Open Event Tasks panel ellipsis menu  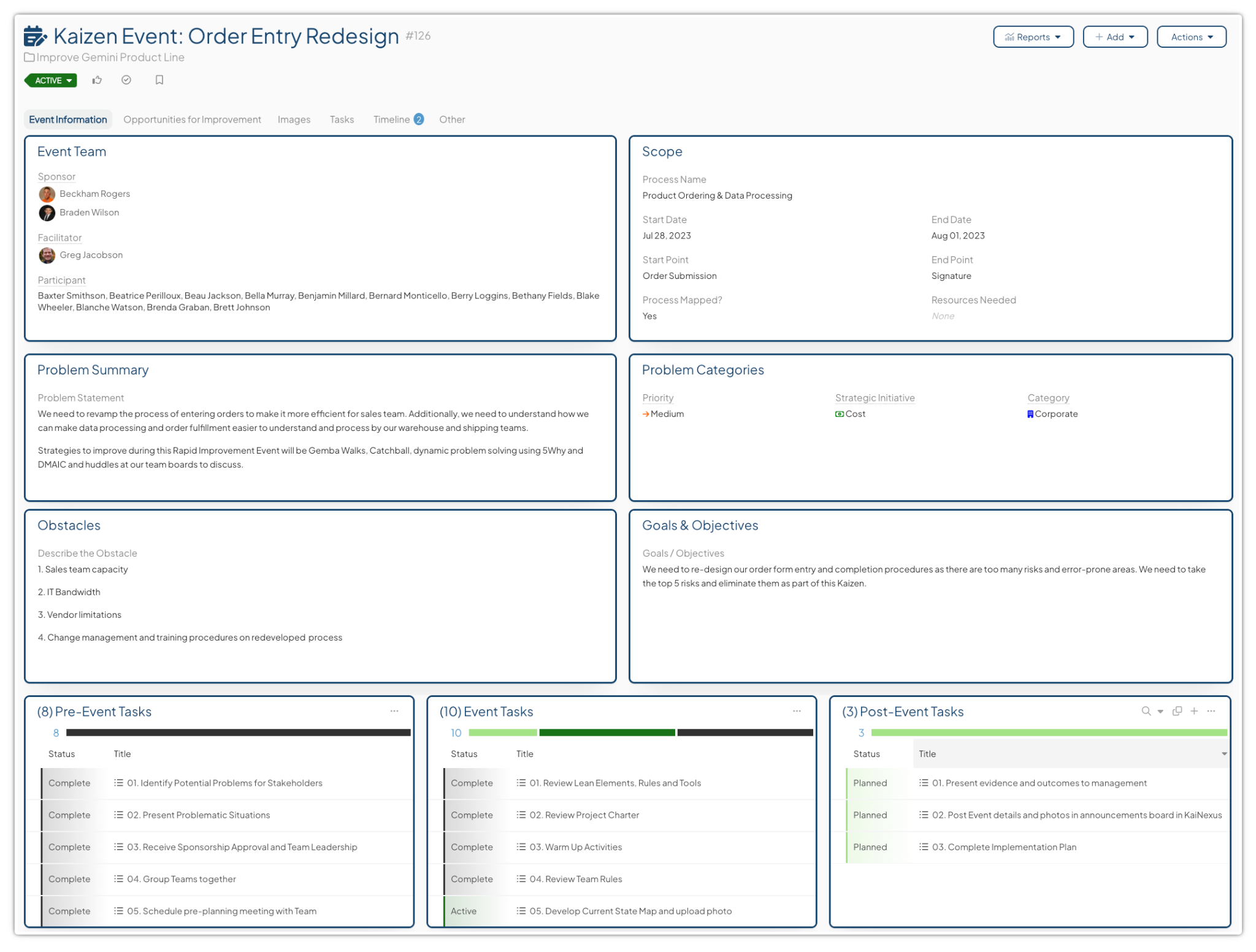[797, 711]
